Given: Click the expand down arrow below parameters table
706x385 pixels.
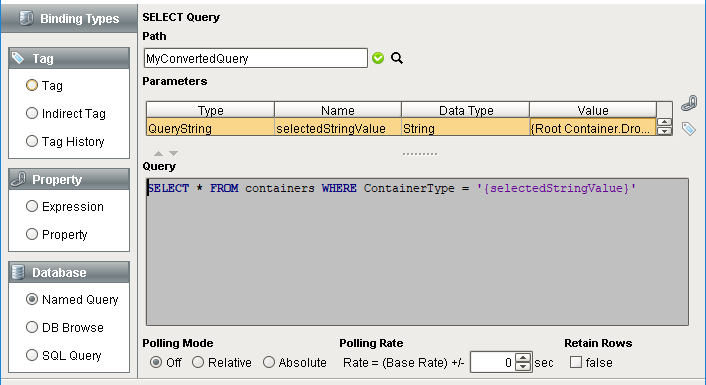Looking at the screenshot, I should 173,154.
